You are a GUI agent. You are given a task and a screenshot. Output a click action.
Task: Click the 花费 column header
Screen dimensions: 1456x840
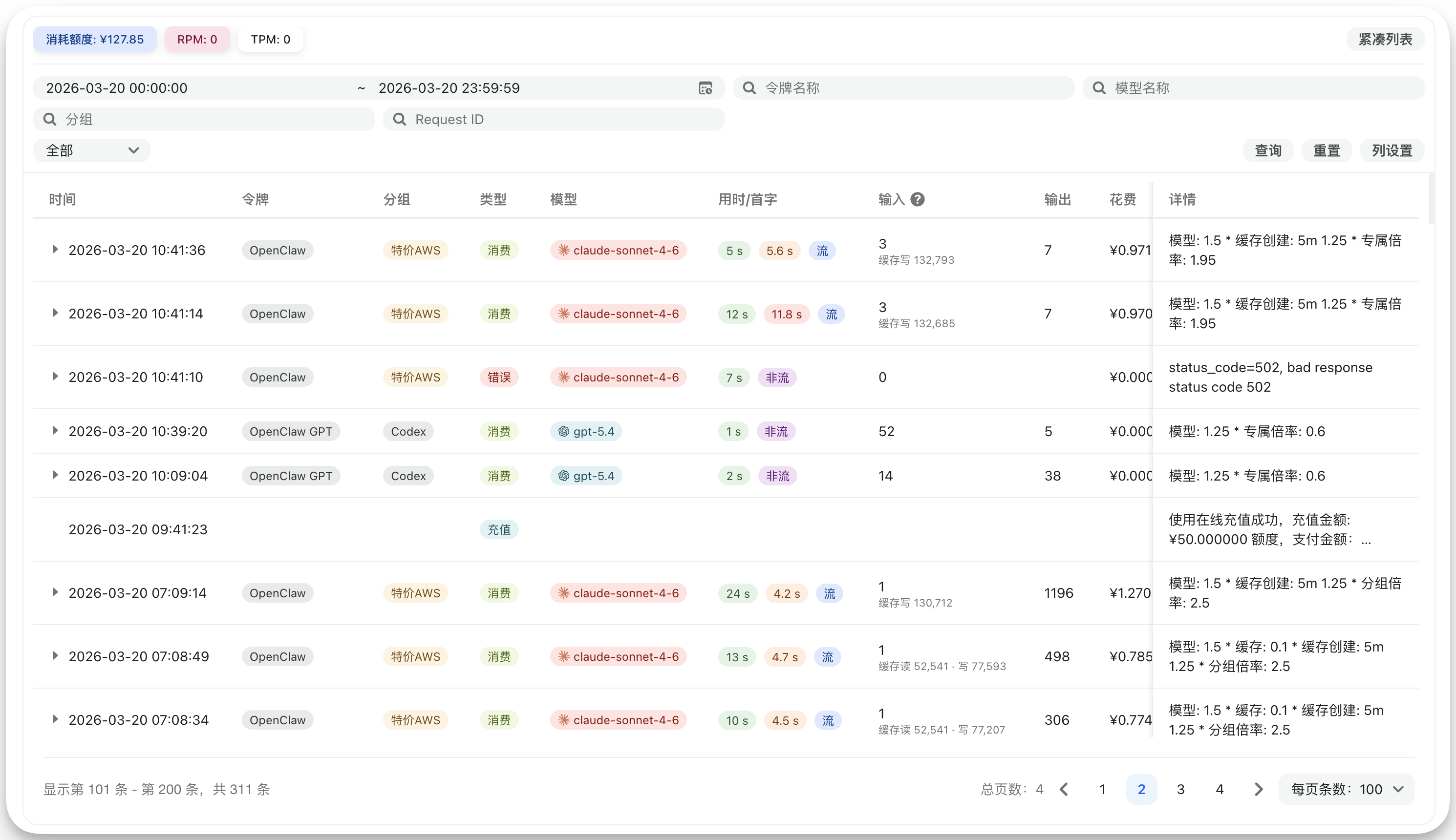point(1122,200)
